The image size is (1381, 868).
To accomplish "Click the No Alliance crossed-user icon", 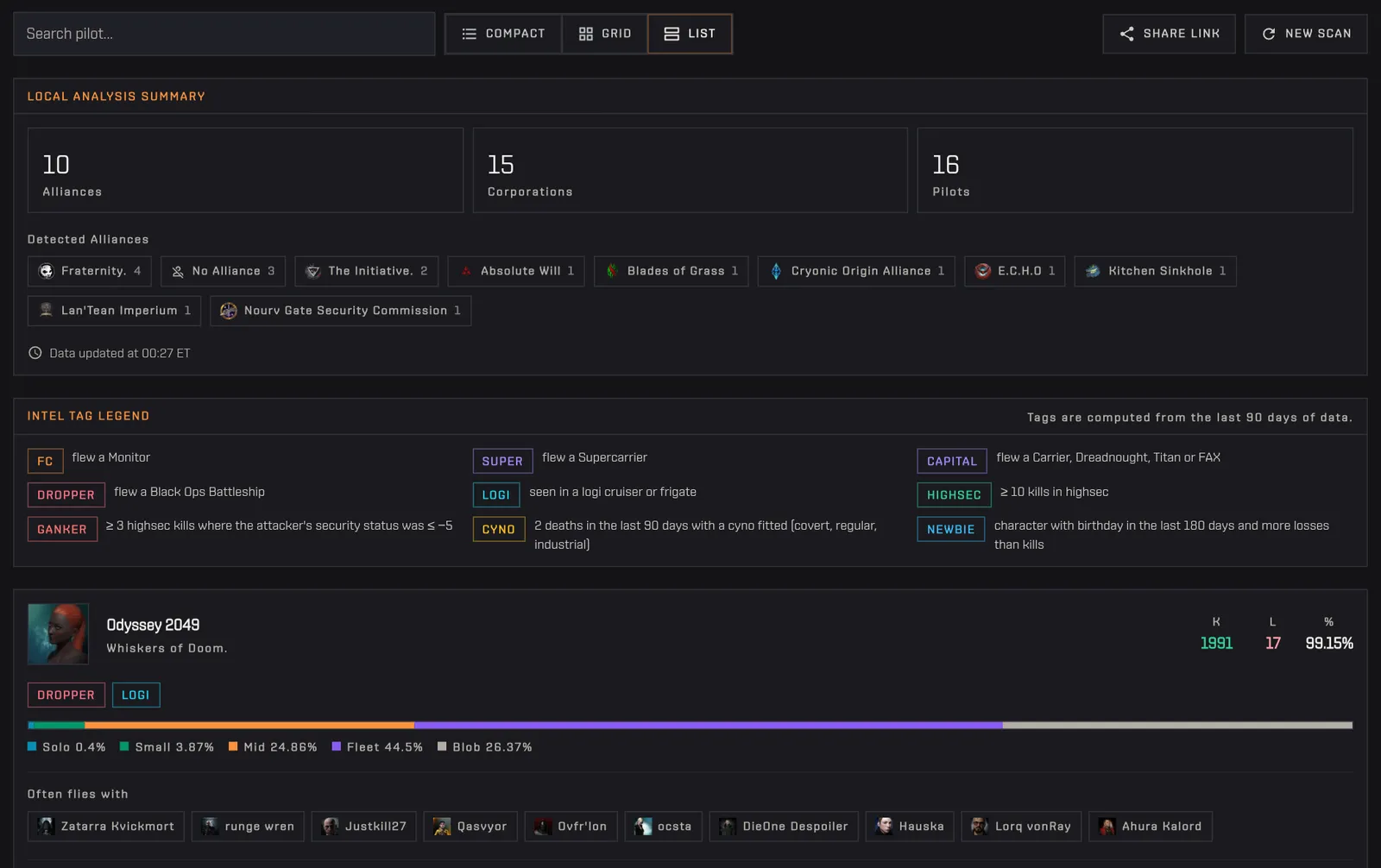I will point(178,271).
